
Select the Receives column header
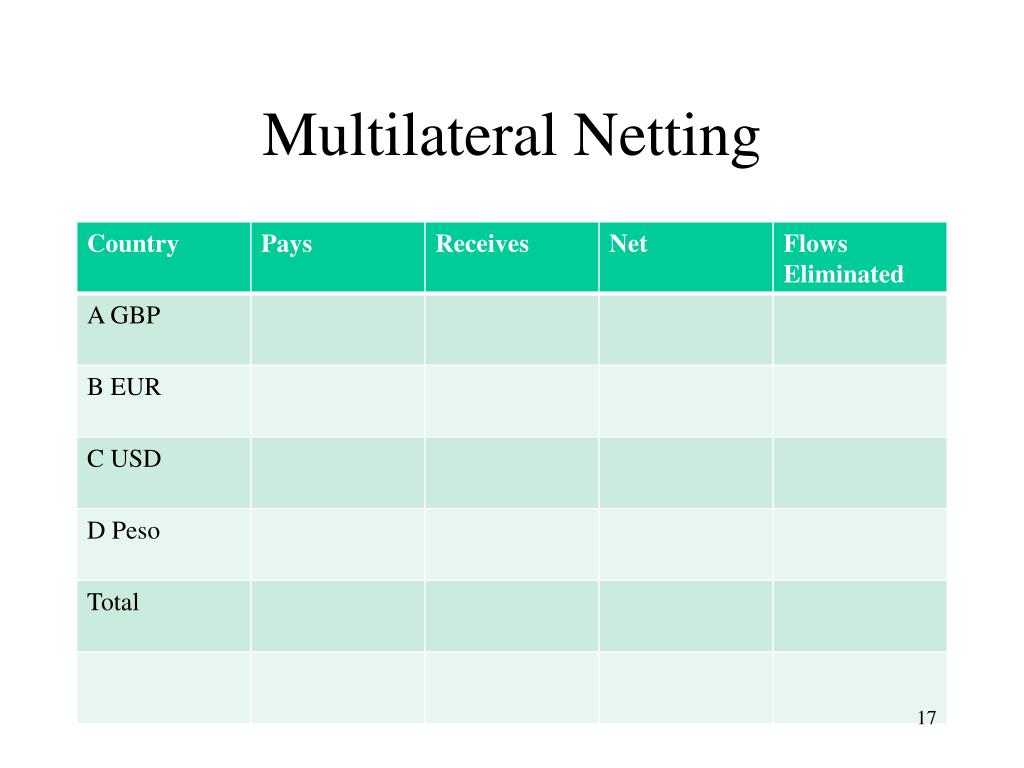click(x=512, y=257)
